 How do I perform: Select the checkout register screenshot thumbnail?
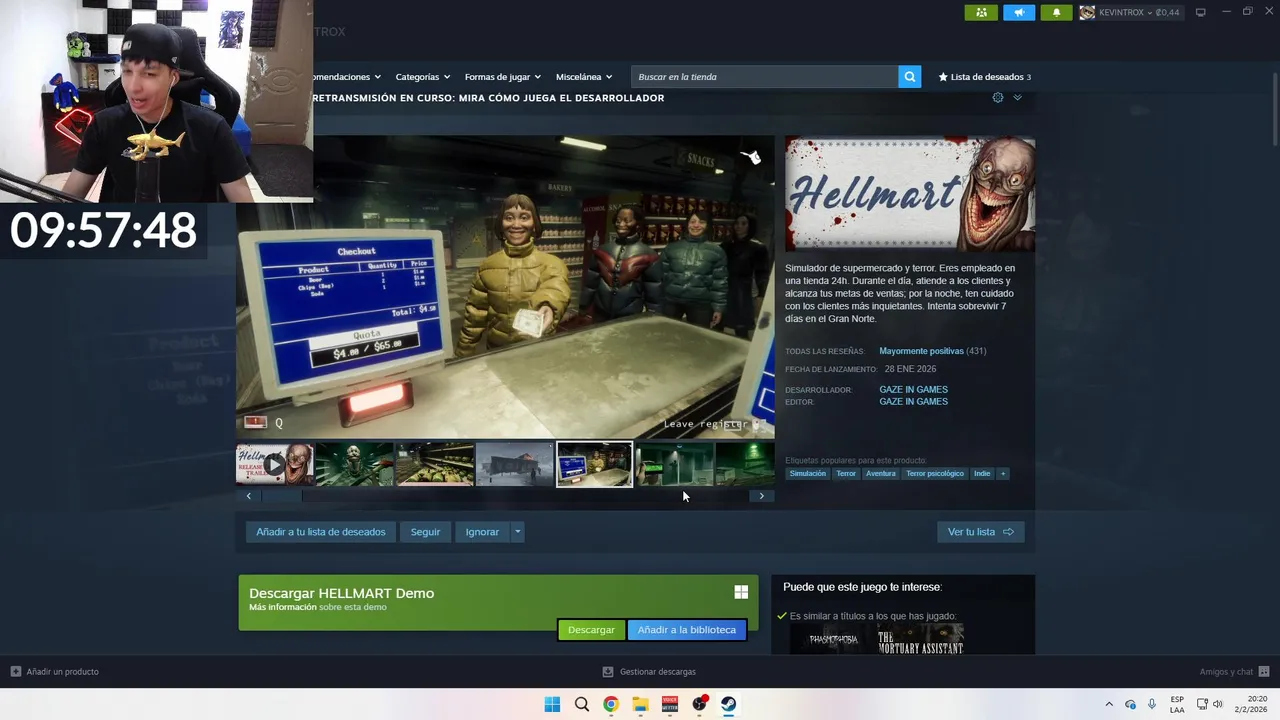coord(595,464)
